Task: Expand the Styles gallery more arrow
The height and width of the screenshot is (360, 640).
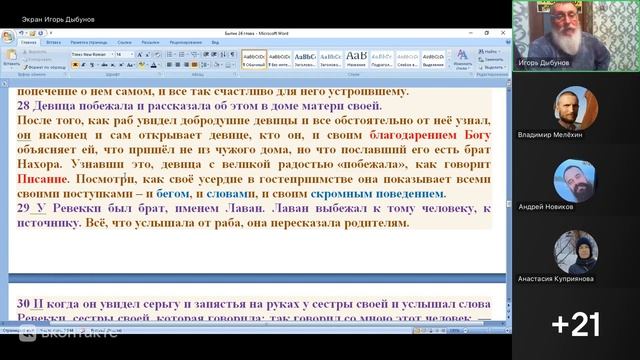Action: coord(449,66)
